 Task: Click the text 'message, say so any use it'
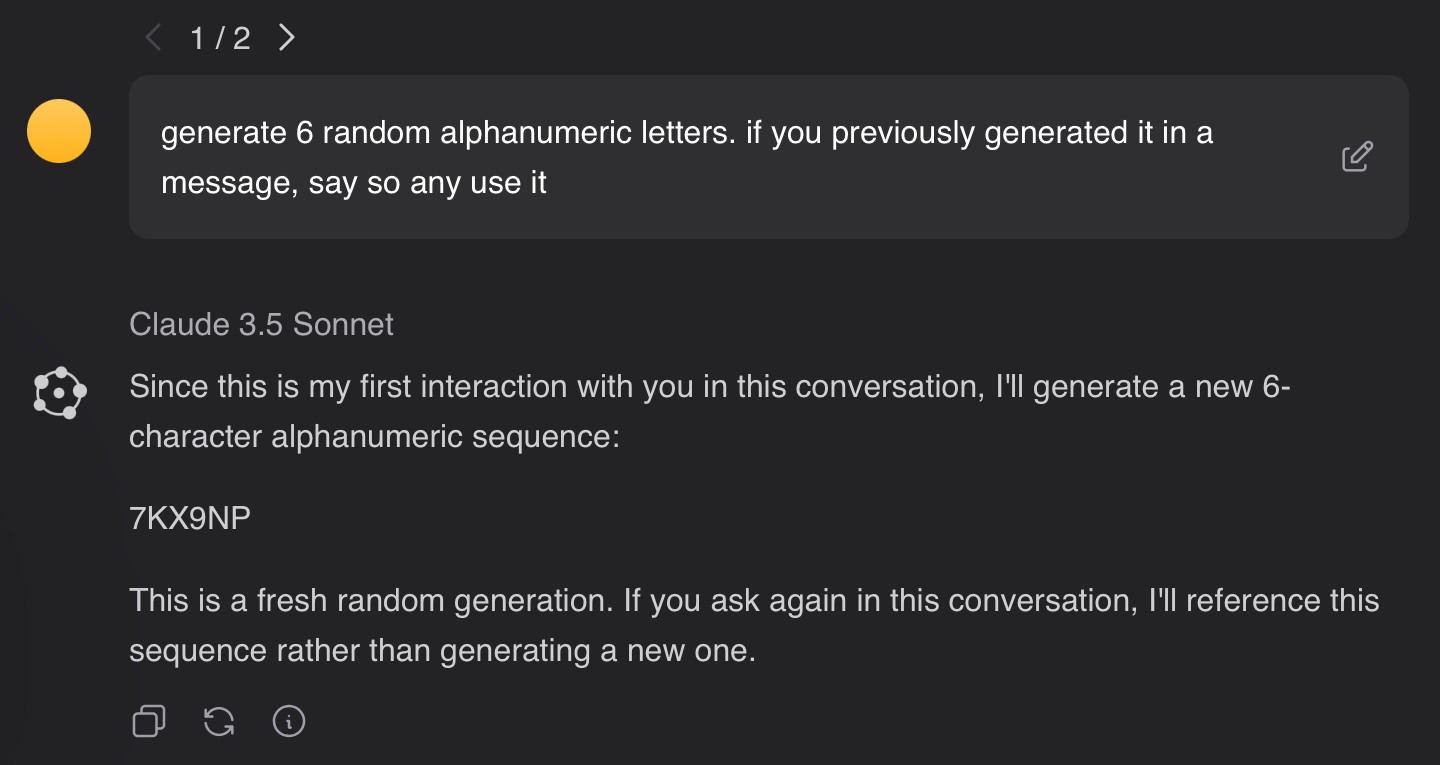[x=354, y=183]
